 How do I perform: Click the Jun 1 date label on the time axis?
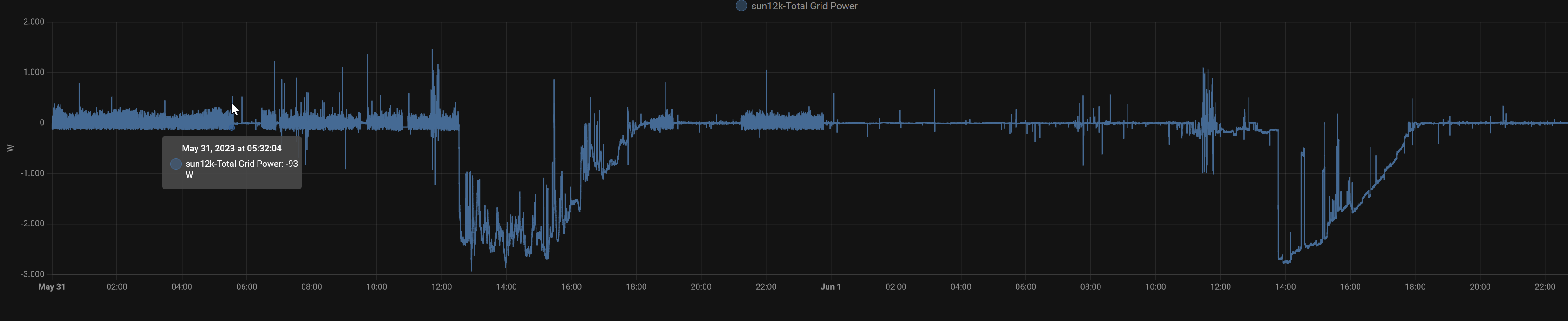pyautogui.click(x=830, y=287)
